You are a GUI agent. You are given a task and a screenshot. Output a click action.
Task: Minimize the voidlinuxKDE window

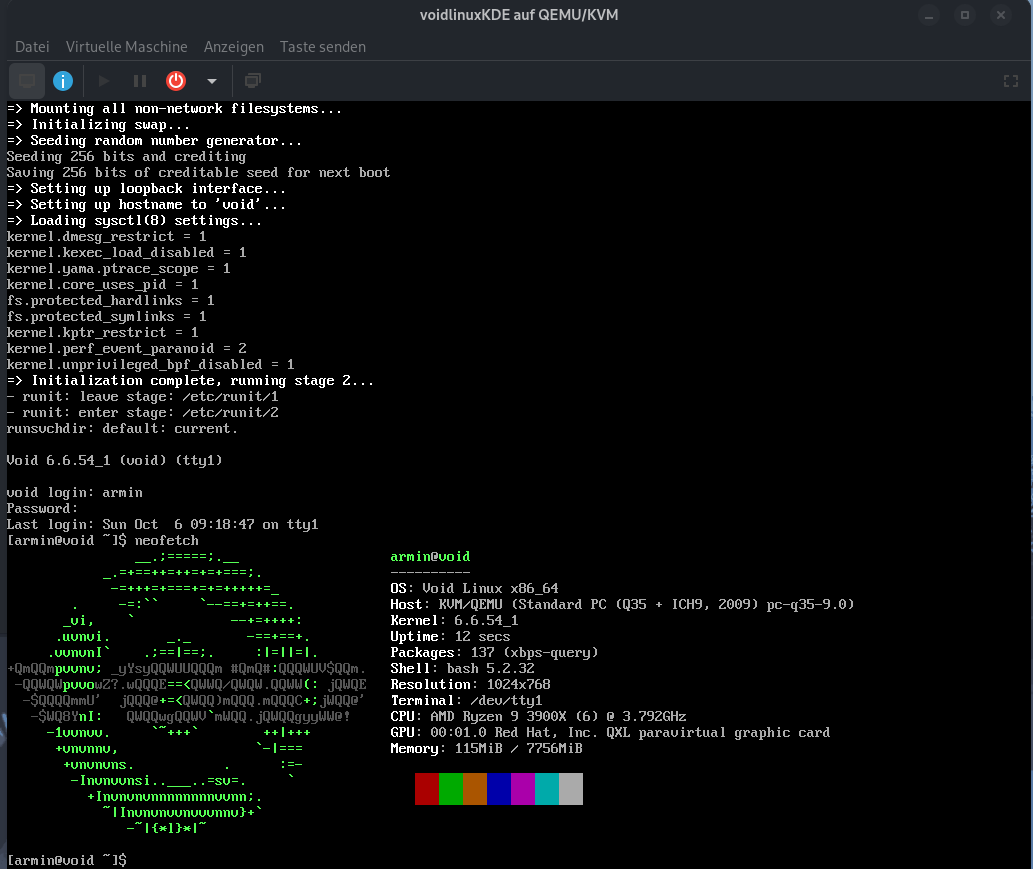coord(929,15)
